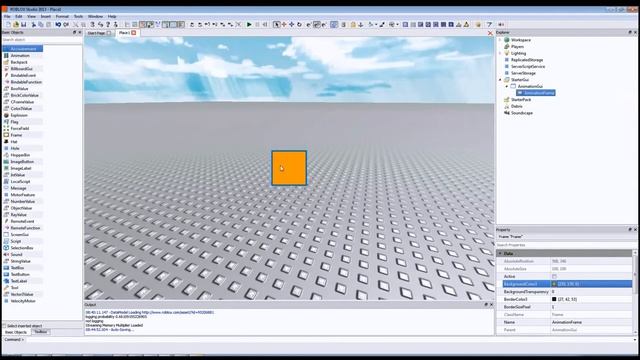Viewport: 640px width, 360px height.
Task: Select ServerStorage in the Explorer
Action: pos(523,73)
